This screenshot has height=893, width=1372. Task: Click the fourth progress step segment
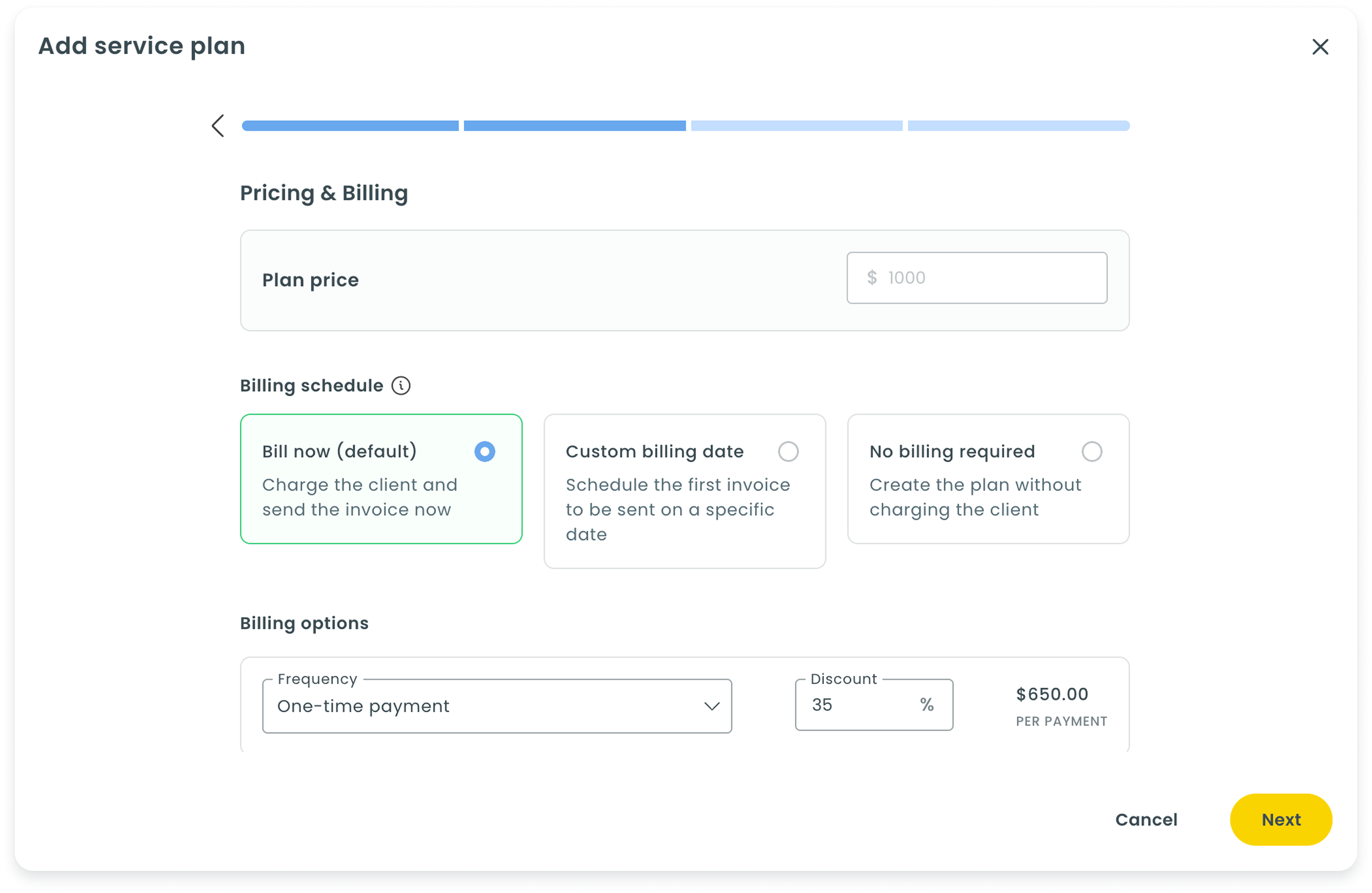(1019, 125)
